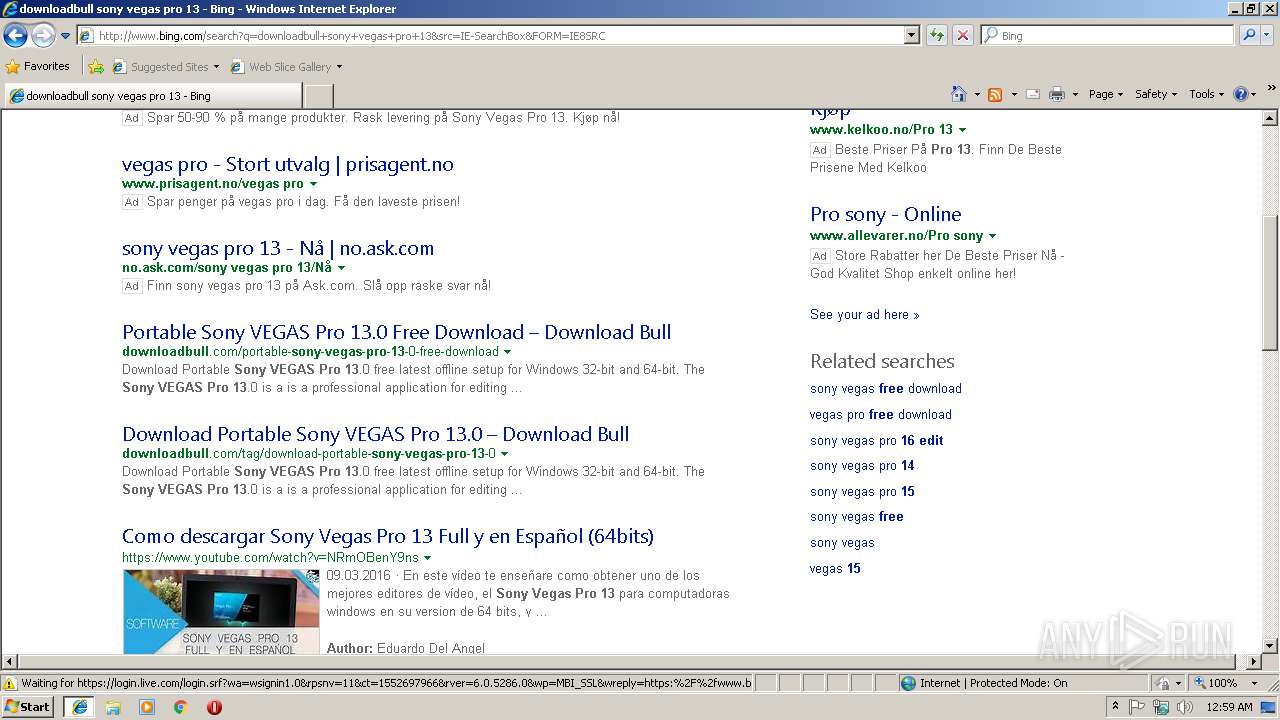The image size is (1280, 720).
Task: Open the Page menu
Action: pos(1105,94)
